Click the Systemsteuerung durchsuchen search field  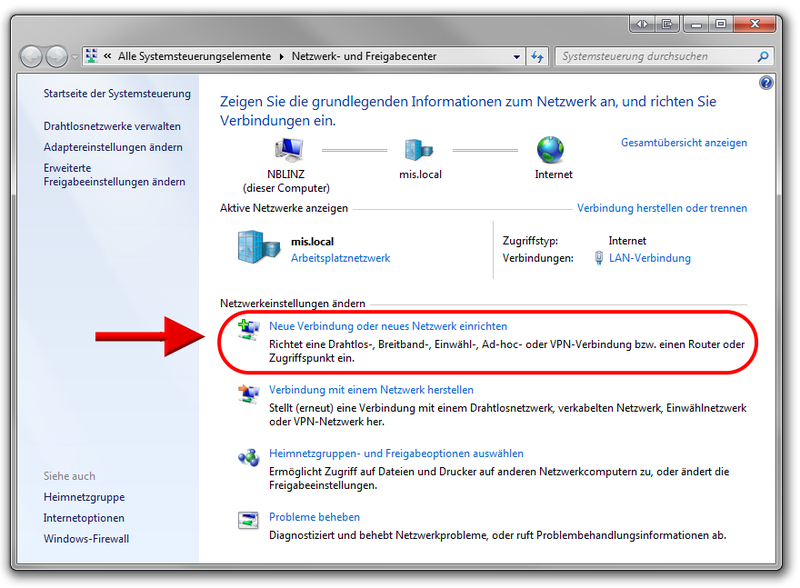[x=660, y=56]
